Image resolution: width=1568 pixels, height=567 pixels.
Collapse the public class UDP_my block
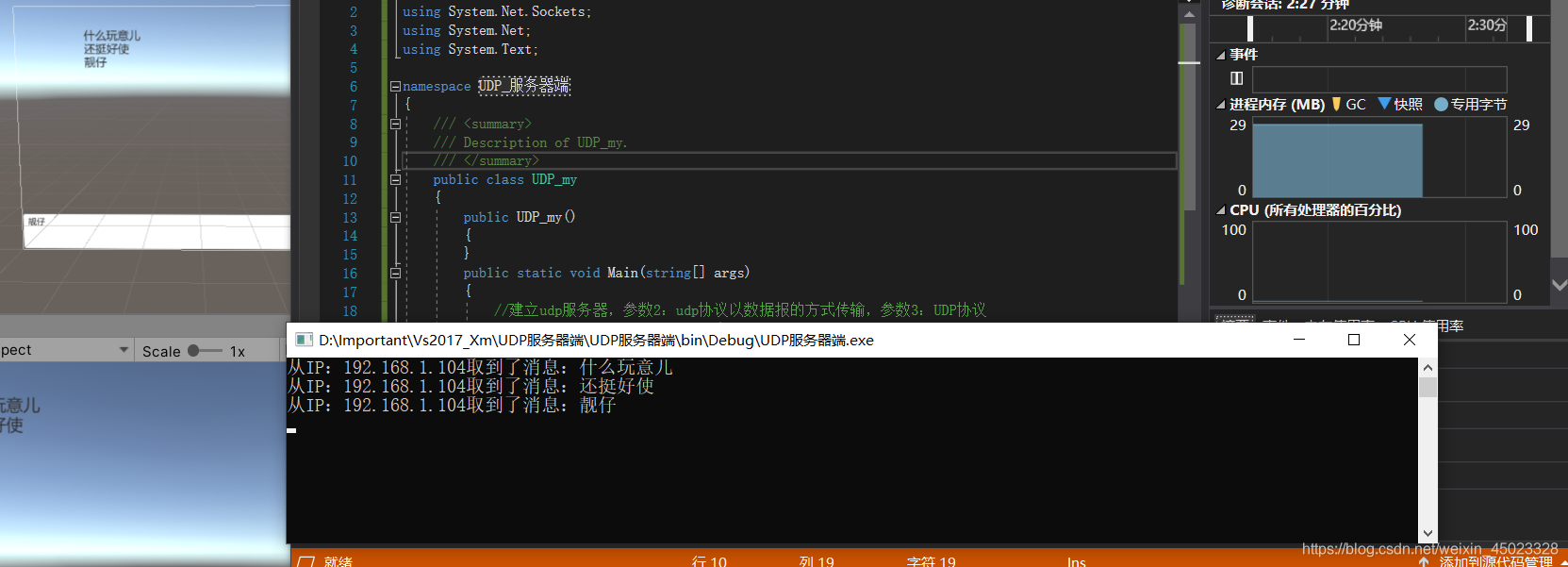pyautogui.click(x=395, y=179)
